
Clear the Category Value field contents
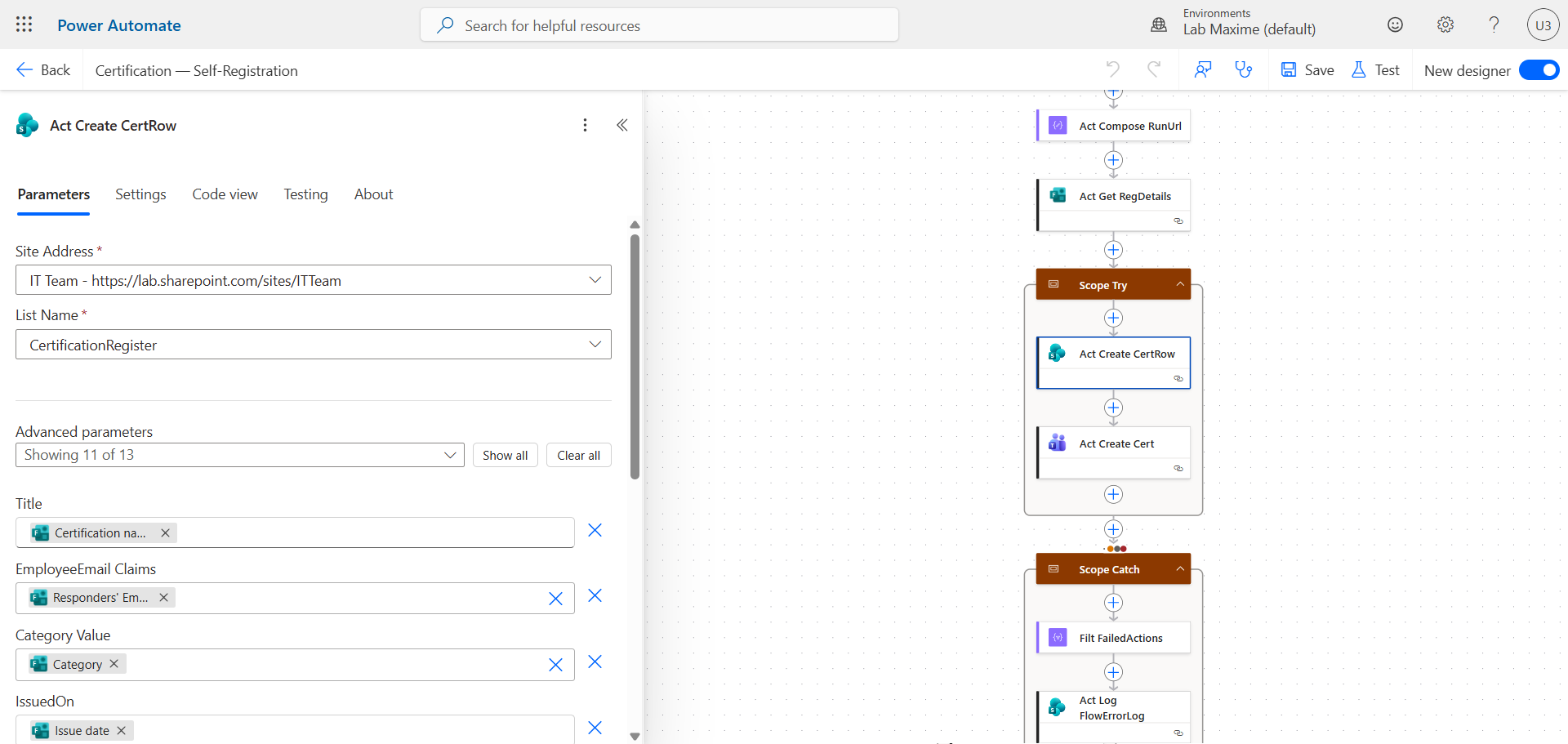pyautogui.click(x=555, y=665)
